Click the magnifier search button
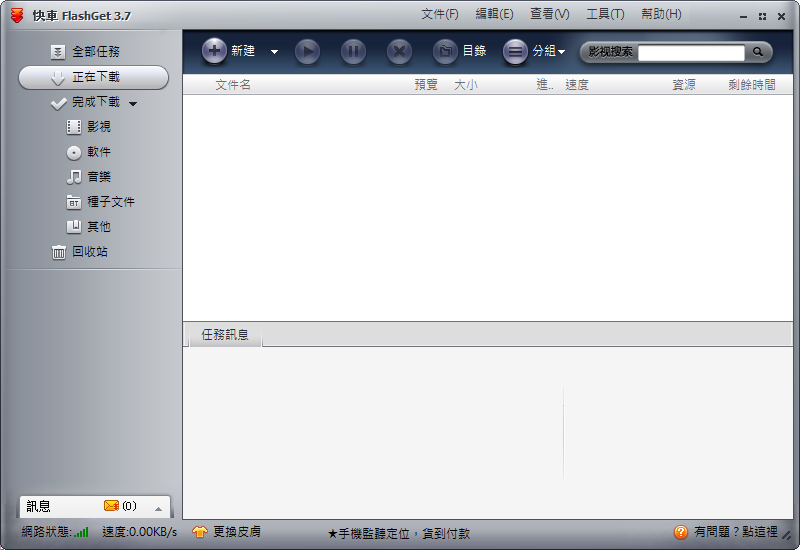Screen dimensions: 800x550 (x=758, y=52)
